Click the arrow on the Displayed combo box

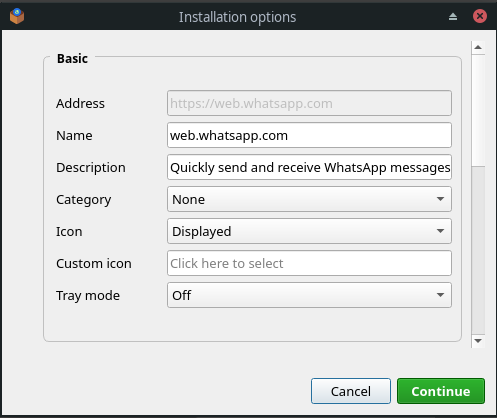coord(440,231)
